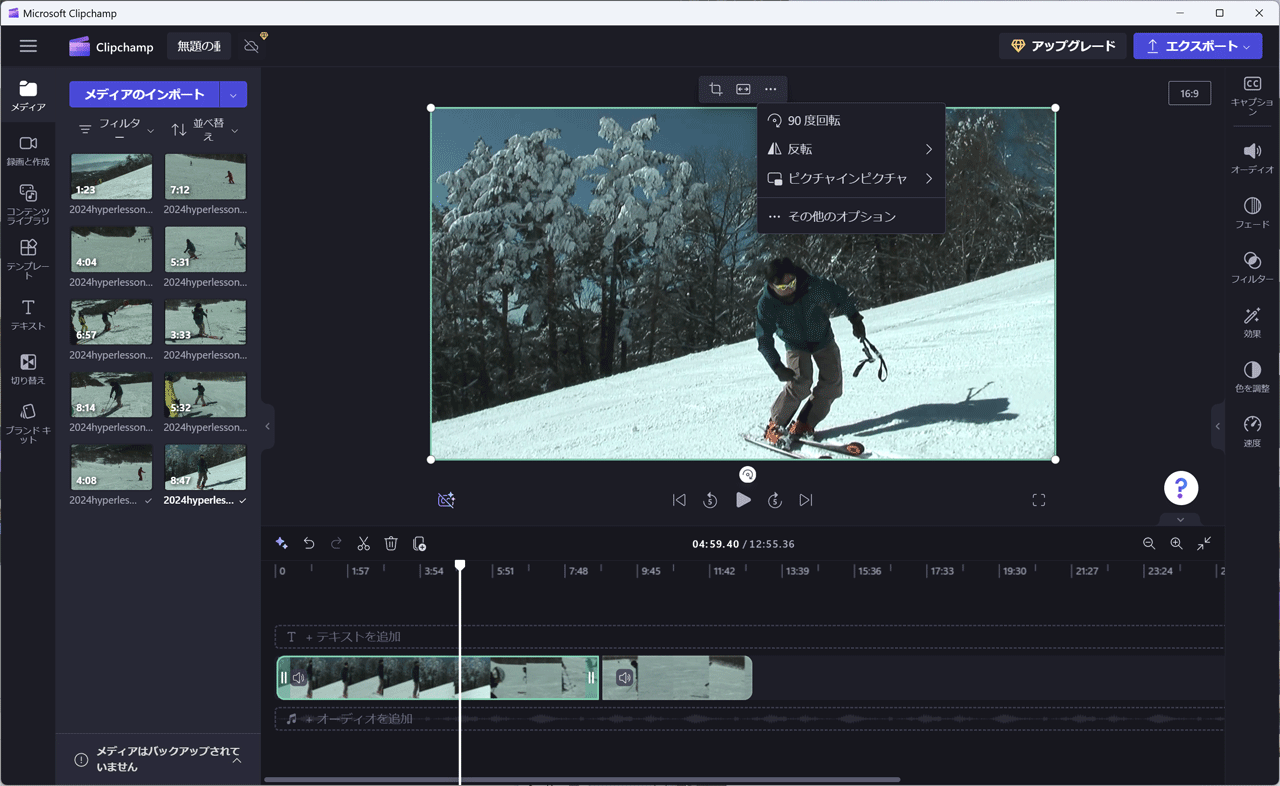Open the フィルター panel in right sidebar
Viewport: 1280px width, 786px height.
[1252, 267]
